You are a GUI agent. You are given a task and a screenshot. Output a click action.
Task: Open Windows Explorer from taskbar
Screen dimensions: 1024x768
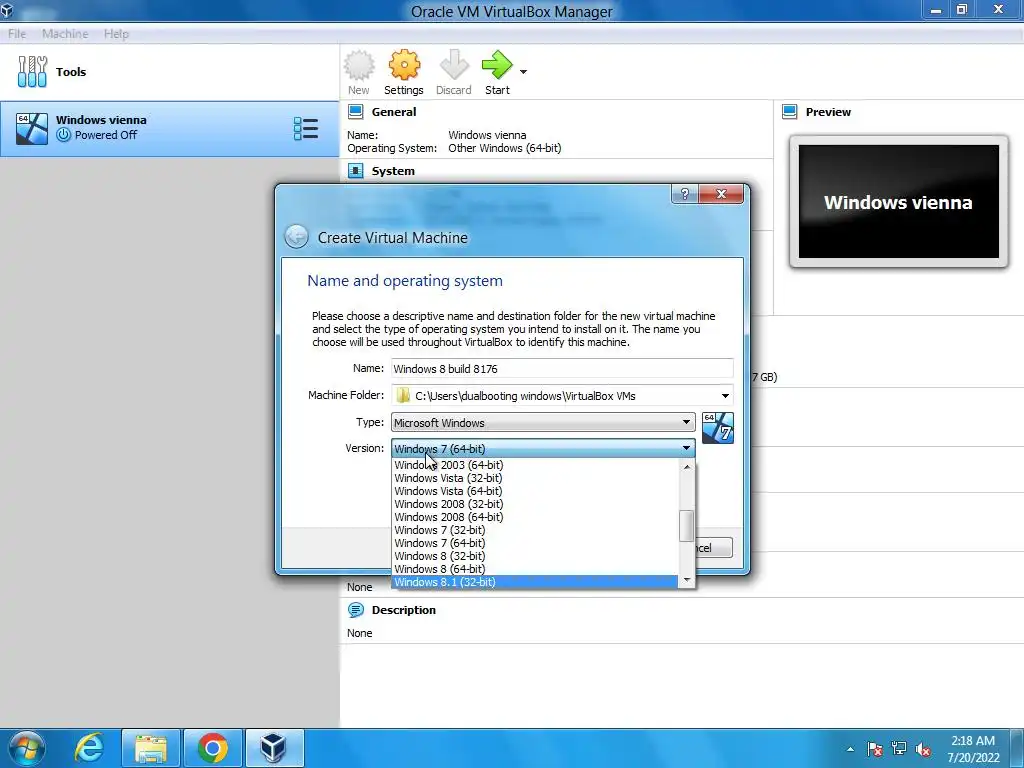pos(151,748)
